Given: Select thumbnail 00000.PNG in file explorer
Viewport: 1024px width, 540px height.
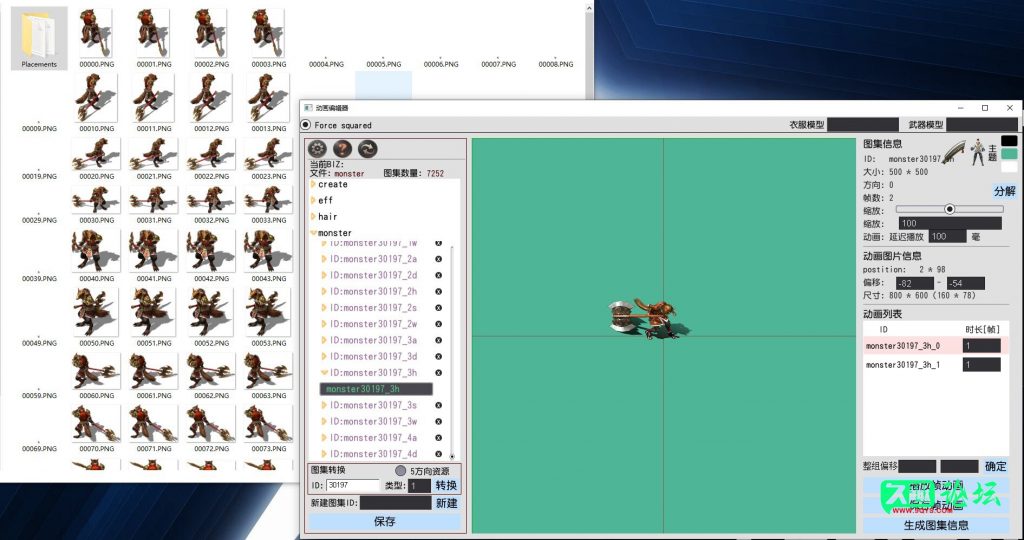Looking at the screenshot, I should tap(97, 39).
